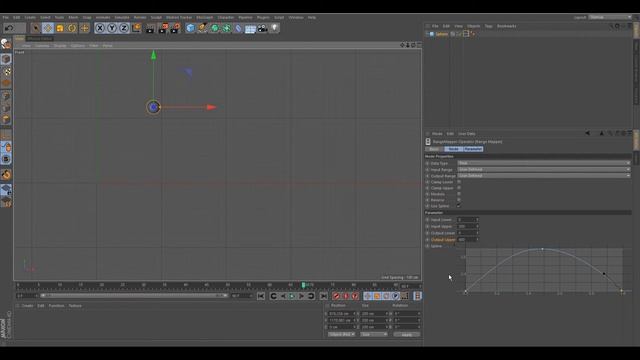Open the Create menu
Image resolution: width=640 pixels, height=360 pixels.
30,18
